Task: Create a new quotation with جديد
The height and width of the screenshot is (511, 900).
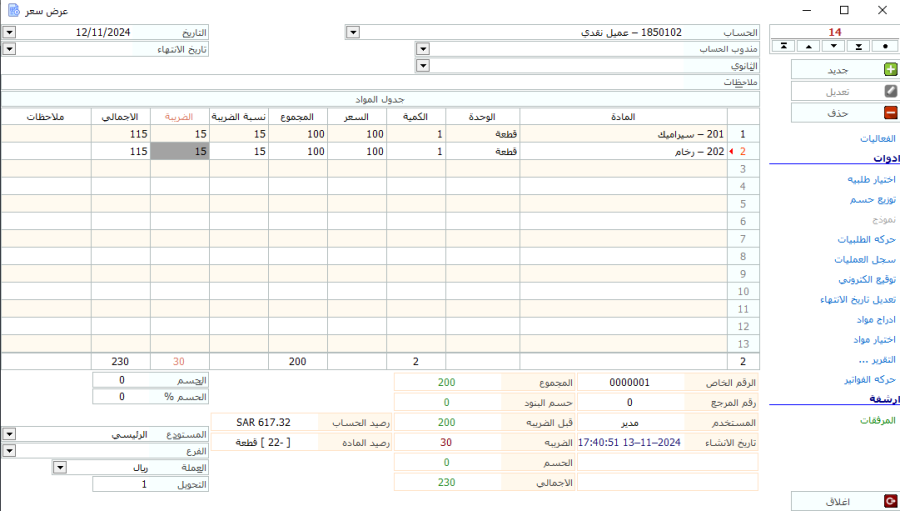Action: (845, 69)
